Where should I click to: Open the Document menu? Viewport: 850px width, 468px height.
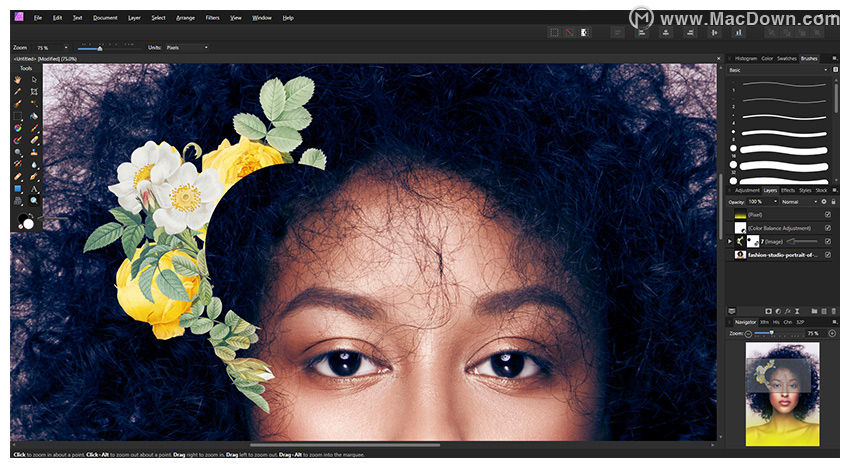pos(105,18)
